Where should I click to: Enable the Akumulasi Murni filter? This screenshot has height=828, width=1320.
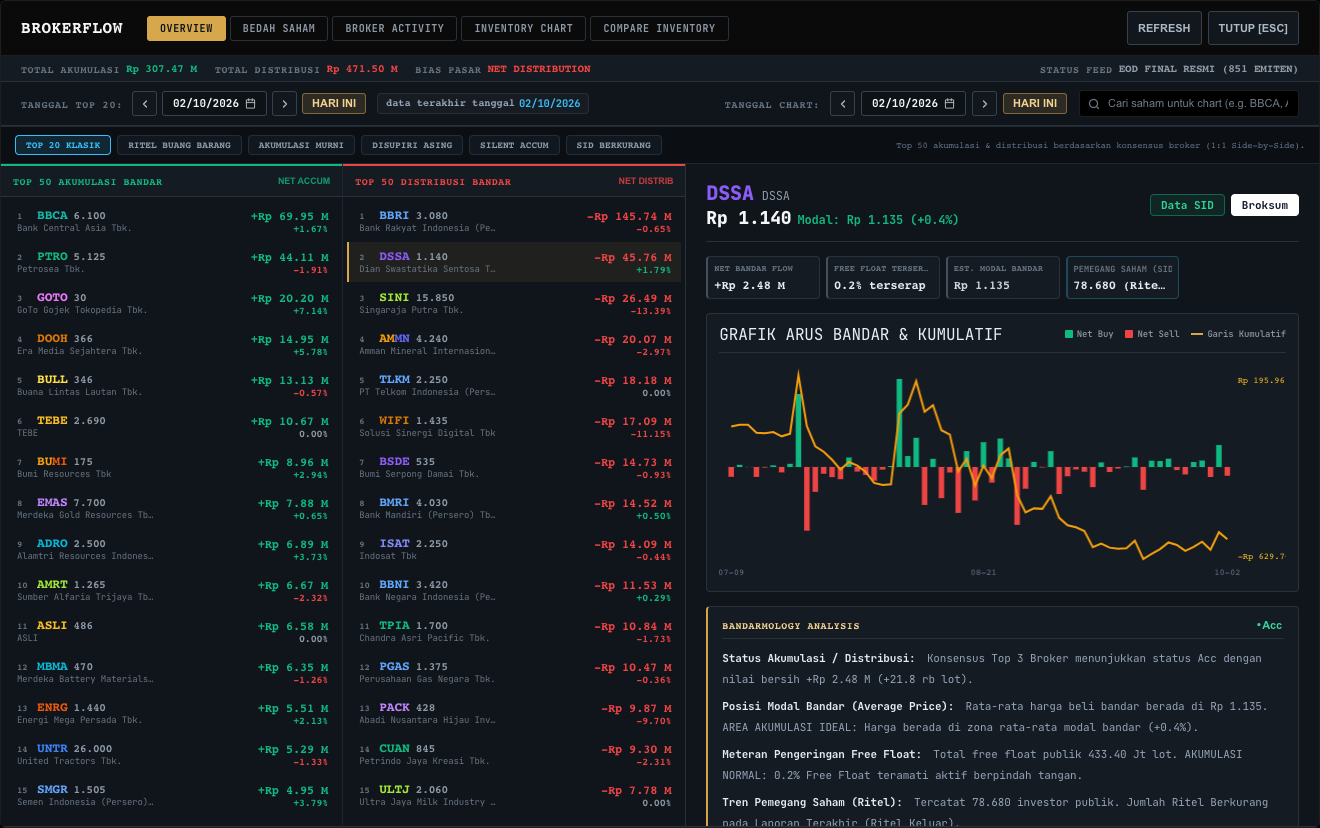(301, 145)
